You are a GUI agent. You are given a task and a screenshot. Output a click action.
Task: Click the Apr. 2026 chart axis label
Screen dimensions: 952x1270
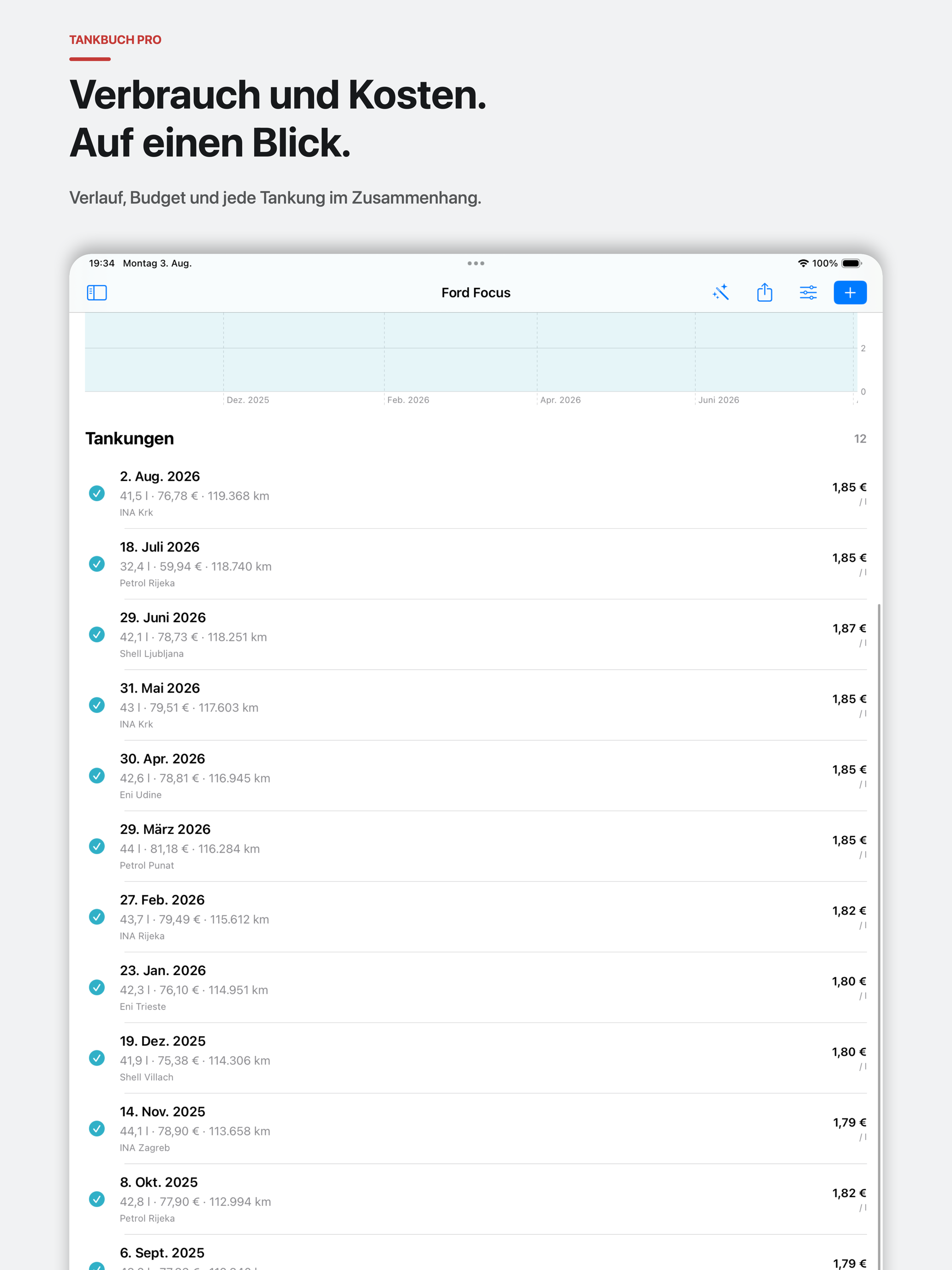point(561,400)
